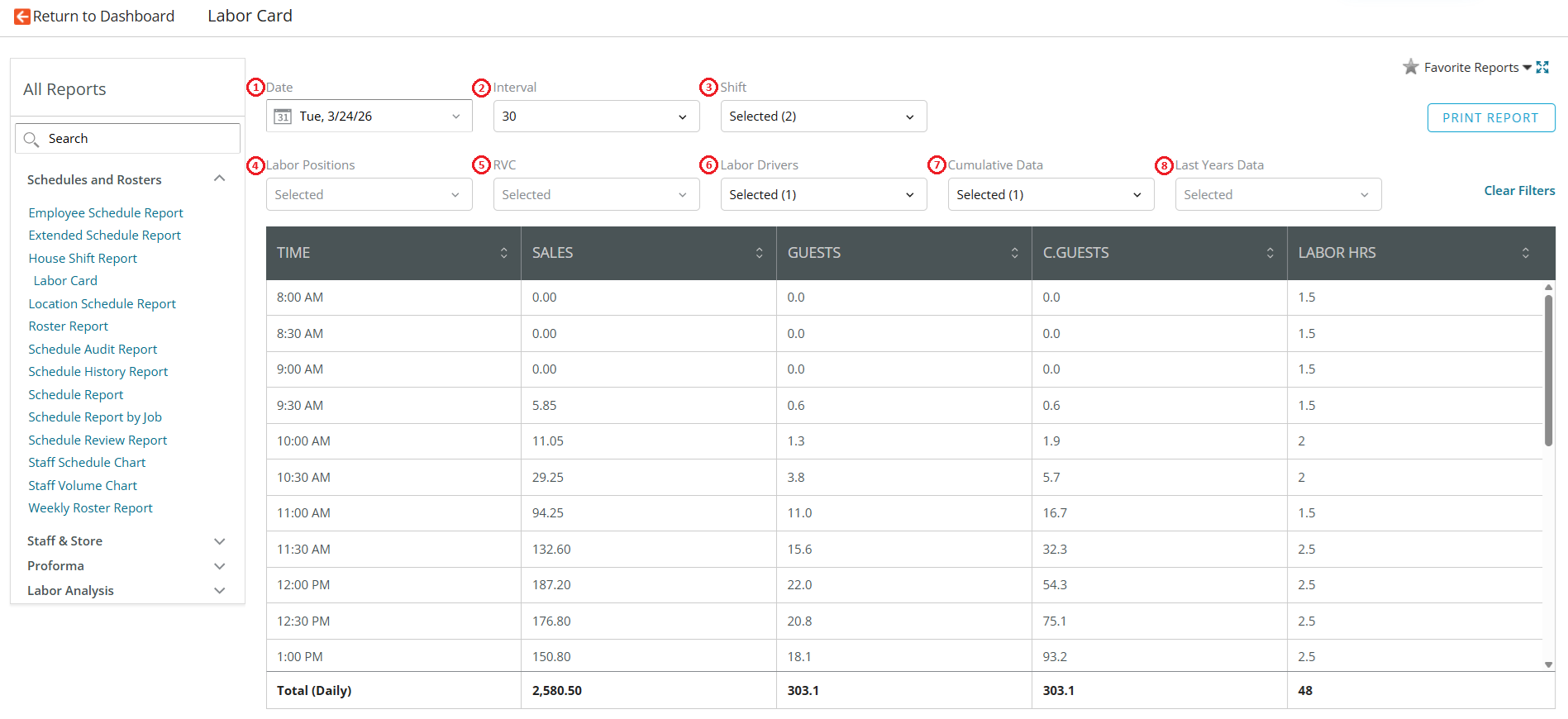The image size is (1568, 719).
Task: Open Schedule Report link
Action: point(76,395)
